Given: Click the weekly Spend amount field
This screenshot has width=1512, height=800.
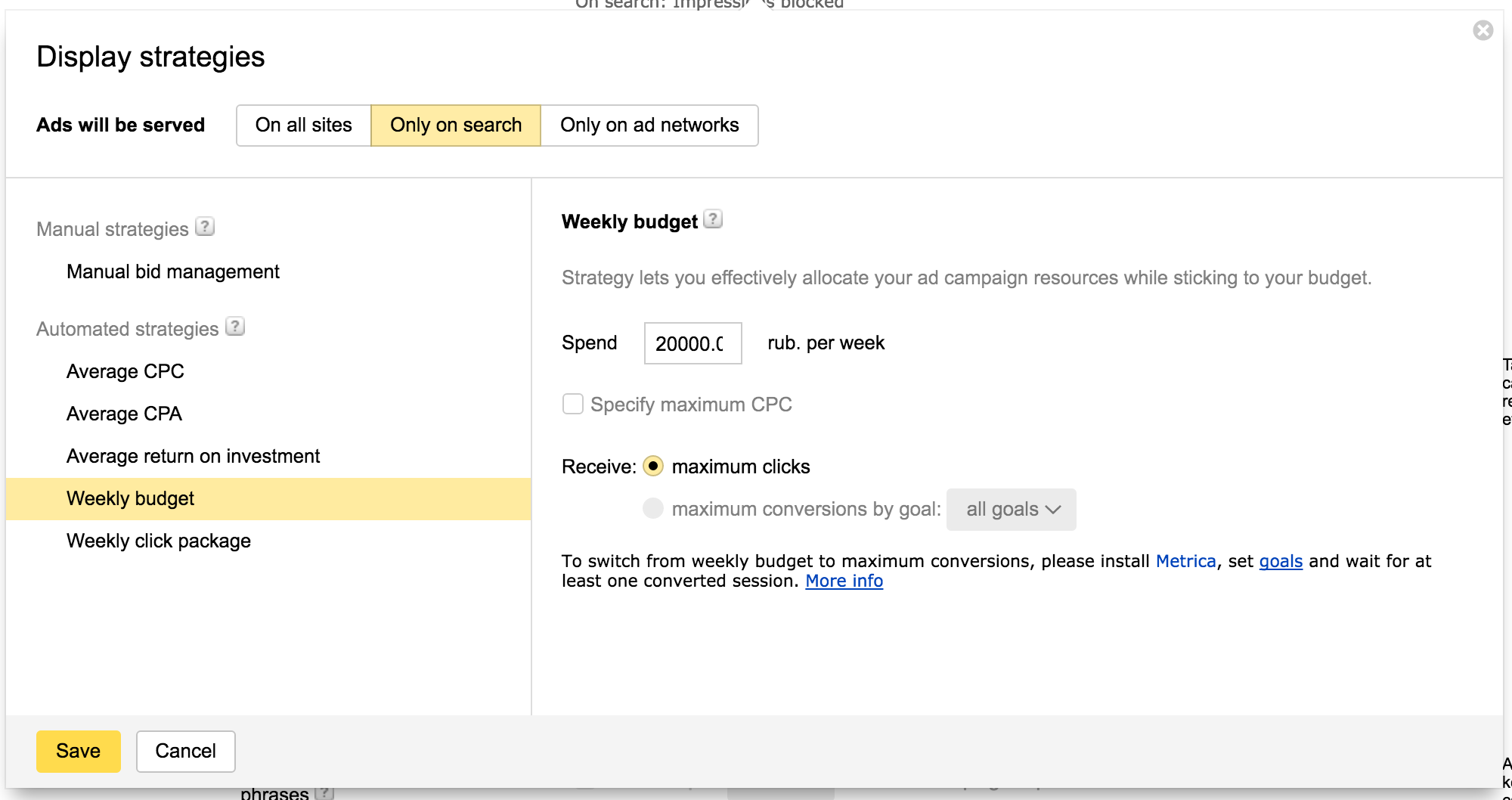Looking at the screenshot, I should click(692, 343).
